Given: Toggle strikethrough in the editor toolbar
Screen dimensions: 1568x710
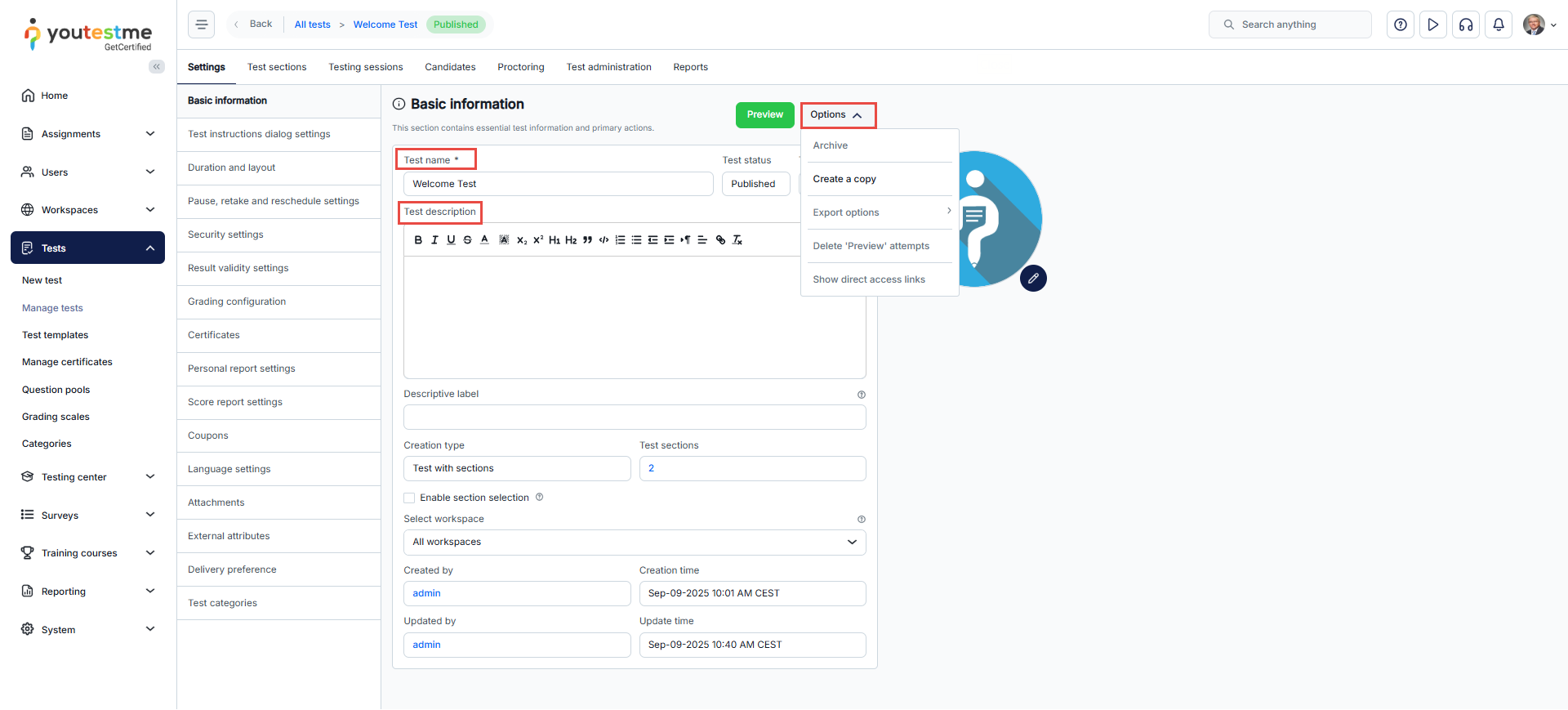Looking at the screenshot, I should [x=467, y=240].
